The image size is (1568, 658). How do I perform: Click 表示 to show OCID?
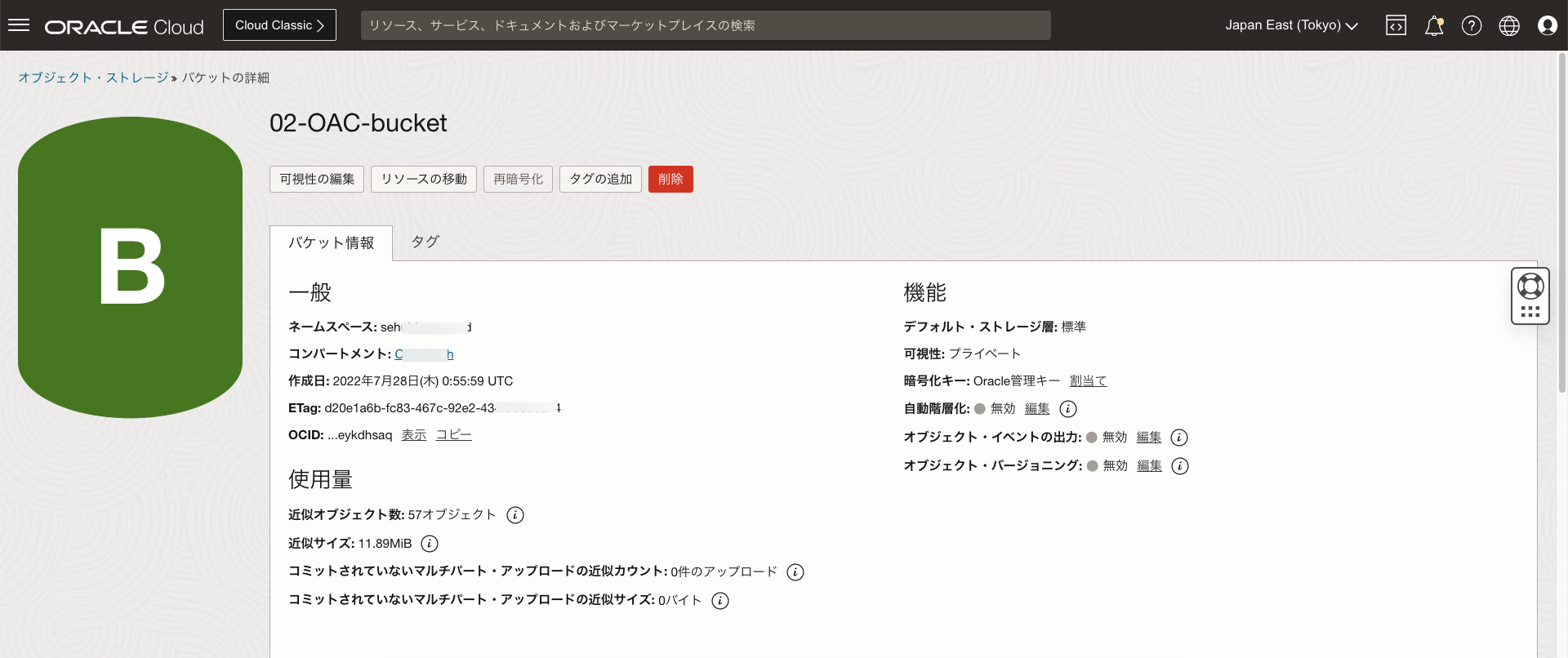pyautogui.click(x=414, y=435)
